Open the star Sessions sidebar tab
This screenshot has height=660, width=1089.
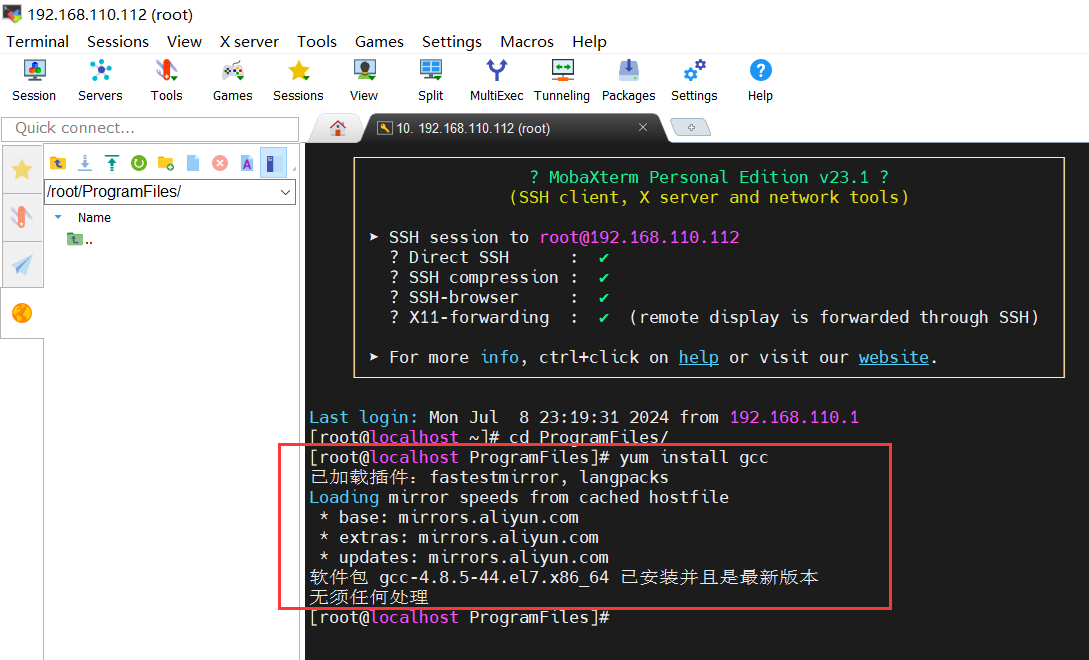point(22,169)
